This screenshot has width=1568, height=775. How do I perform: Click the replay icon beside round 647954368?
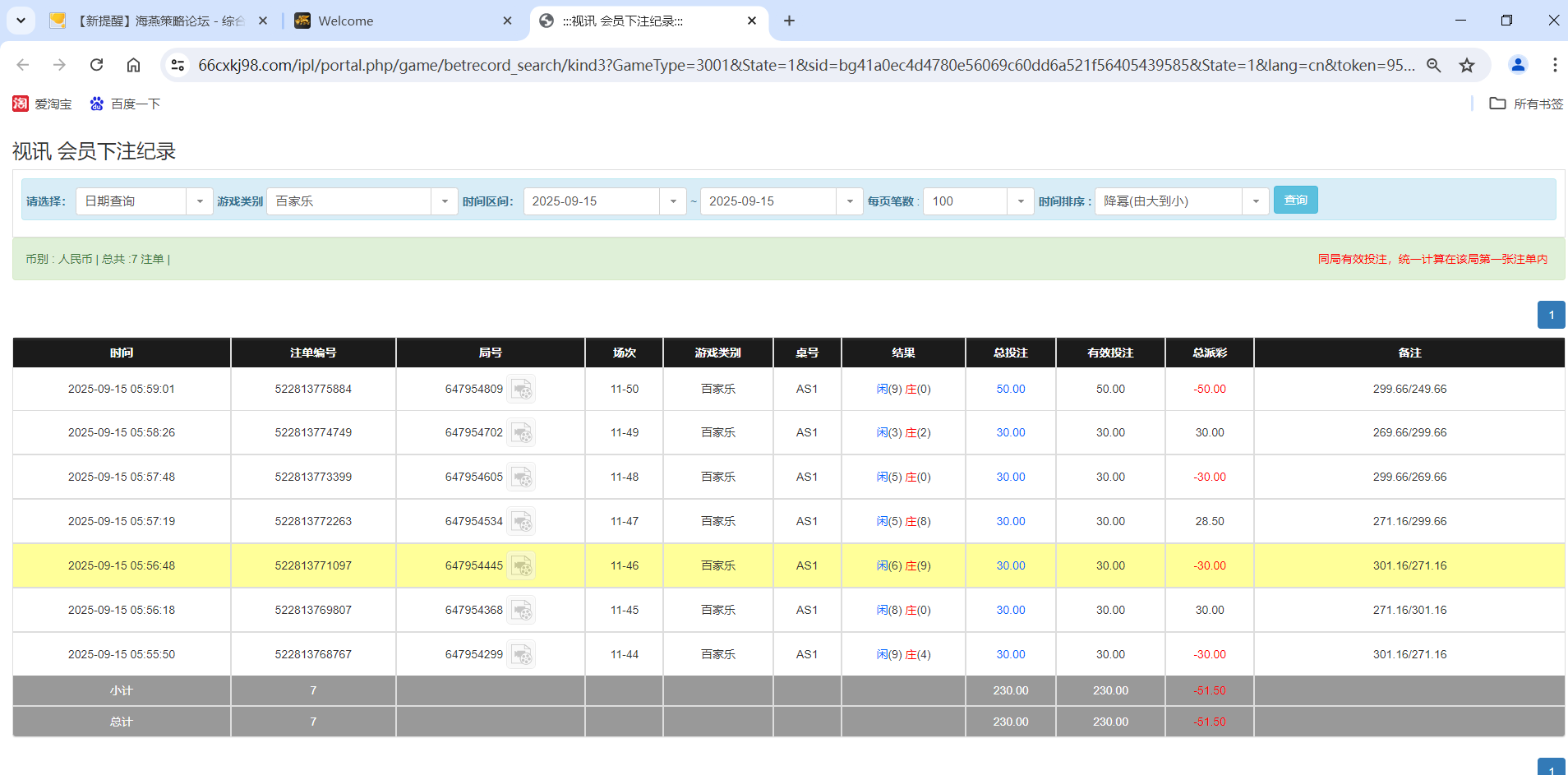pyautogui.click(x=522, y=610)
